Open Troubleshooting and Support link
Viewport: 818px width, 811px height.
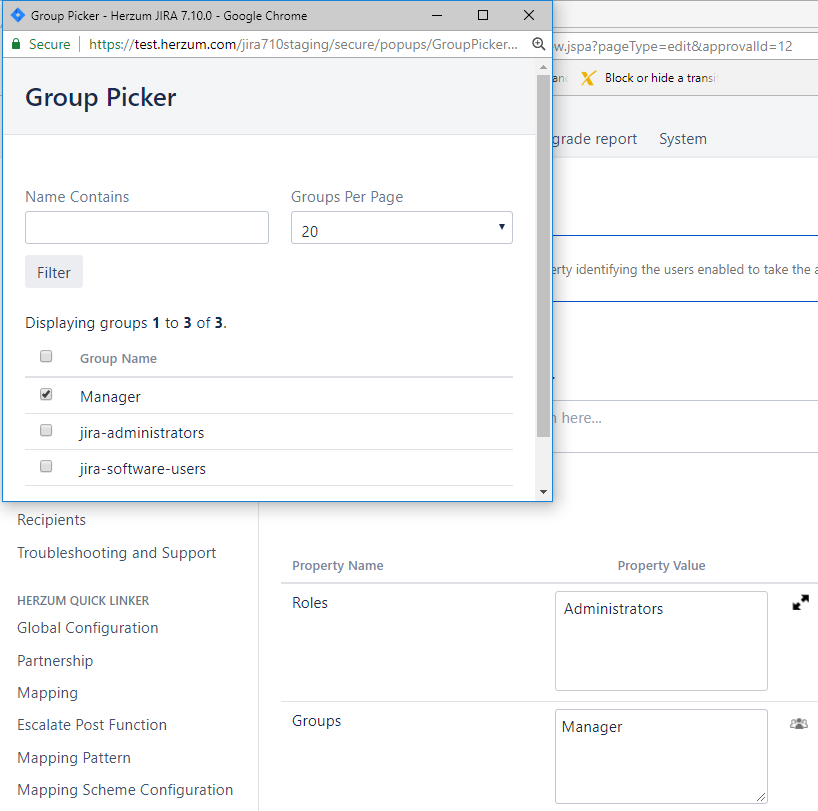(116, 553)
